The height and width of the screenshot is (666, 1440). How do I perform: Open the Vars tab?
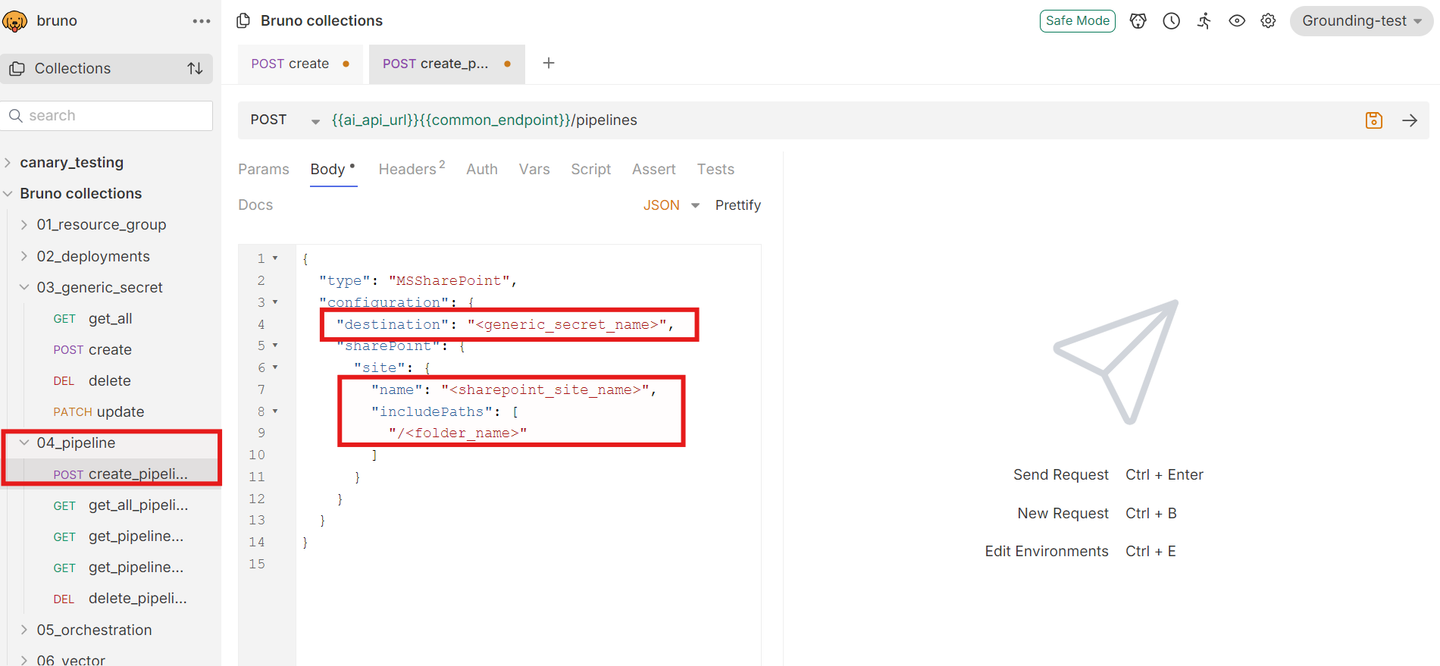coord(534,169)
